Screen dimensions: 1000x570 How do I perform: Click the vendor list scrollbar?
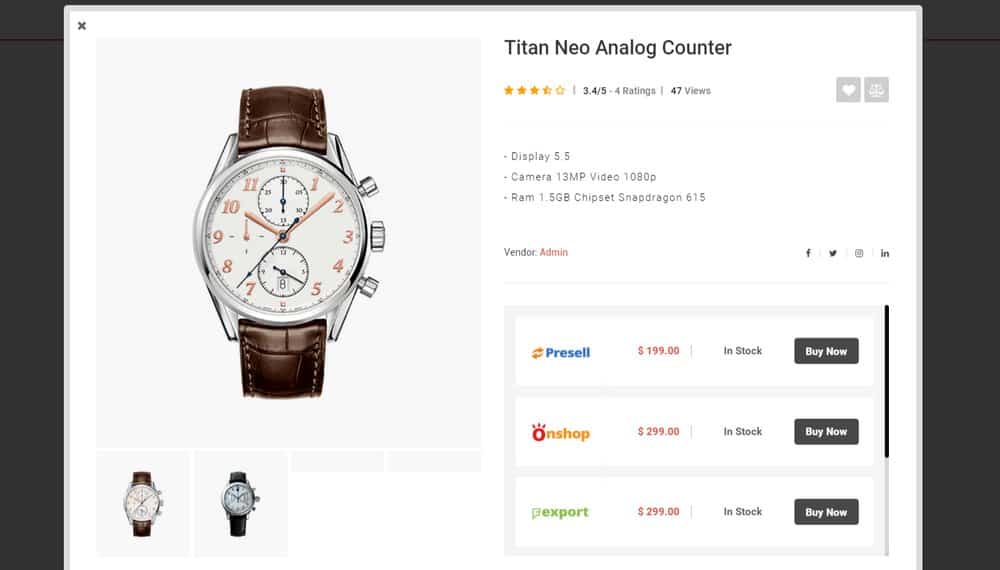(886, 381)
